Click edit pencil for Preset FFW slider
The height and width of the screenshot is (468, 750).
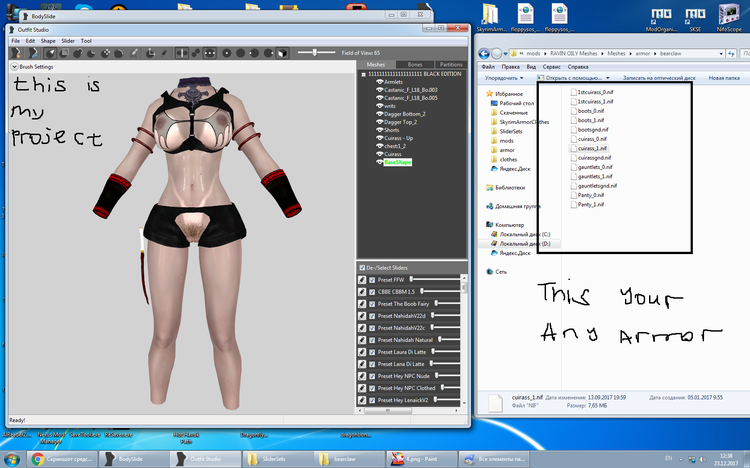362,279
